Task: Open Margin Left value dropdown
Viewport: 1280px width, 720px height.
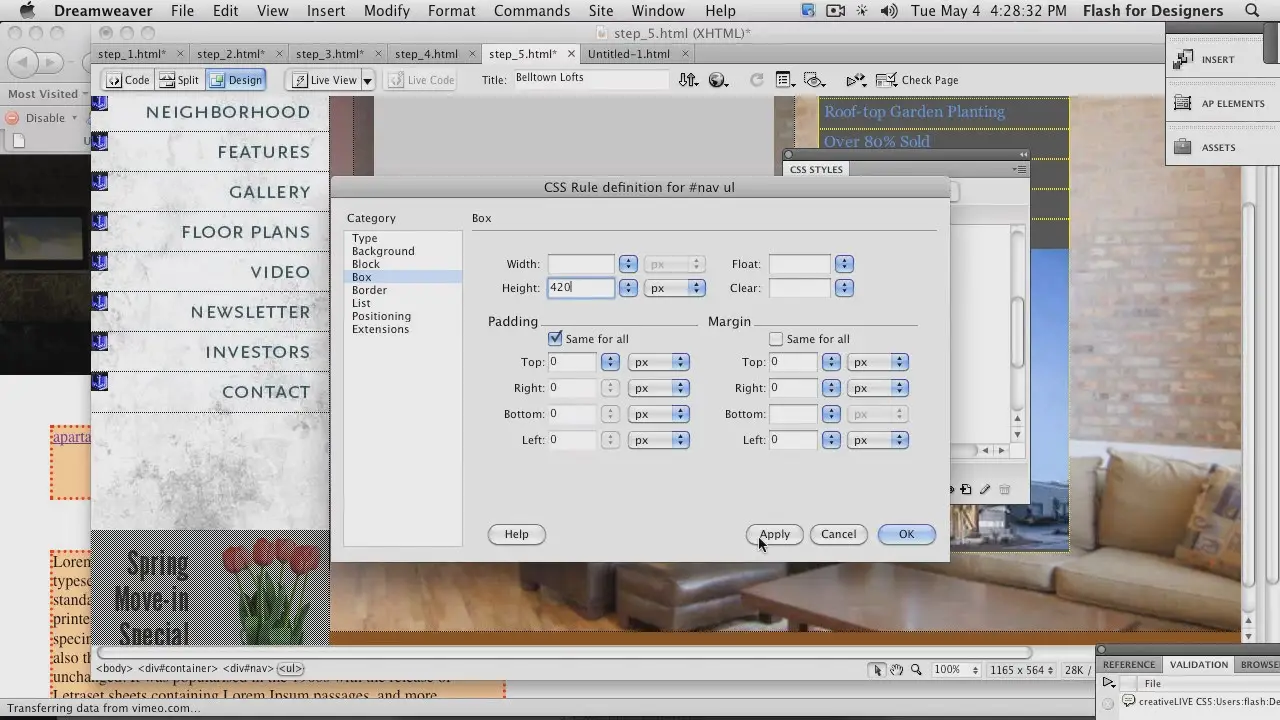Action: 830,440
